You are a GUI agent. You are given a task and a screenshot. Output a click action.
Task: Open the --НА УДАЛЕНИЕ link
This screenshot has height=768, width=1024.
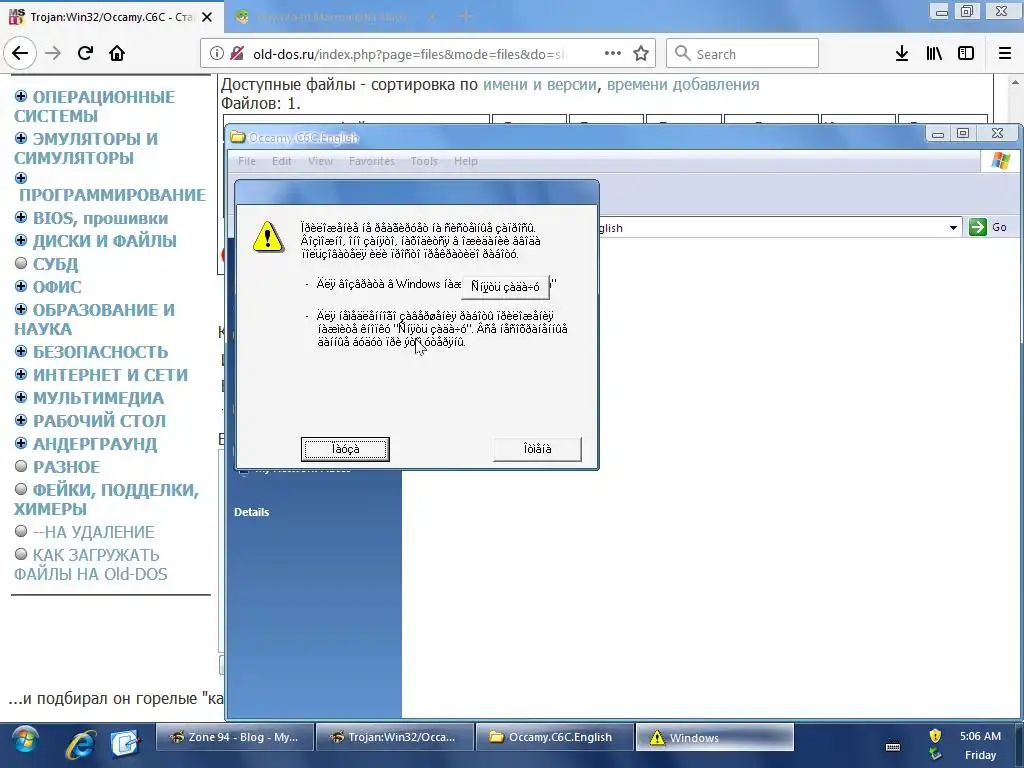(x=93, y=532)
